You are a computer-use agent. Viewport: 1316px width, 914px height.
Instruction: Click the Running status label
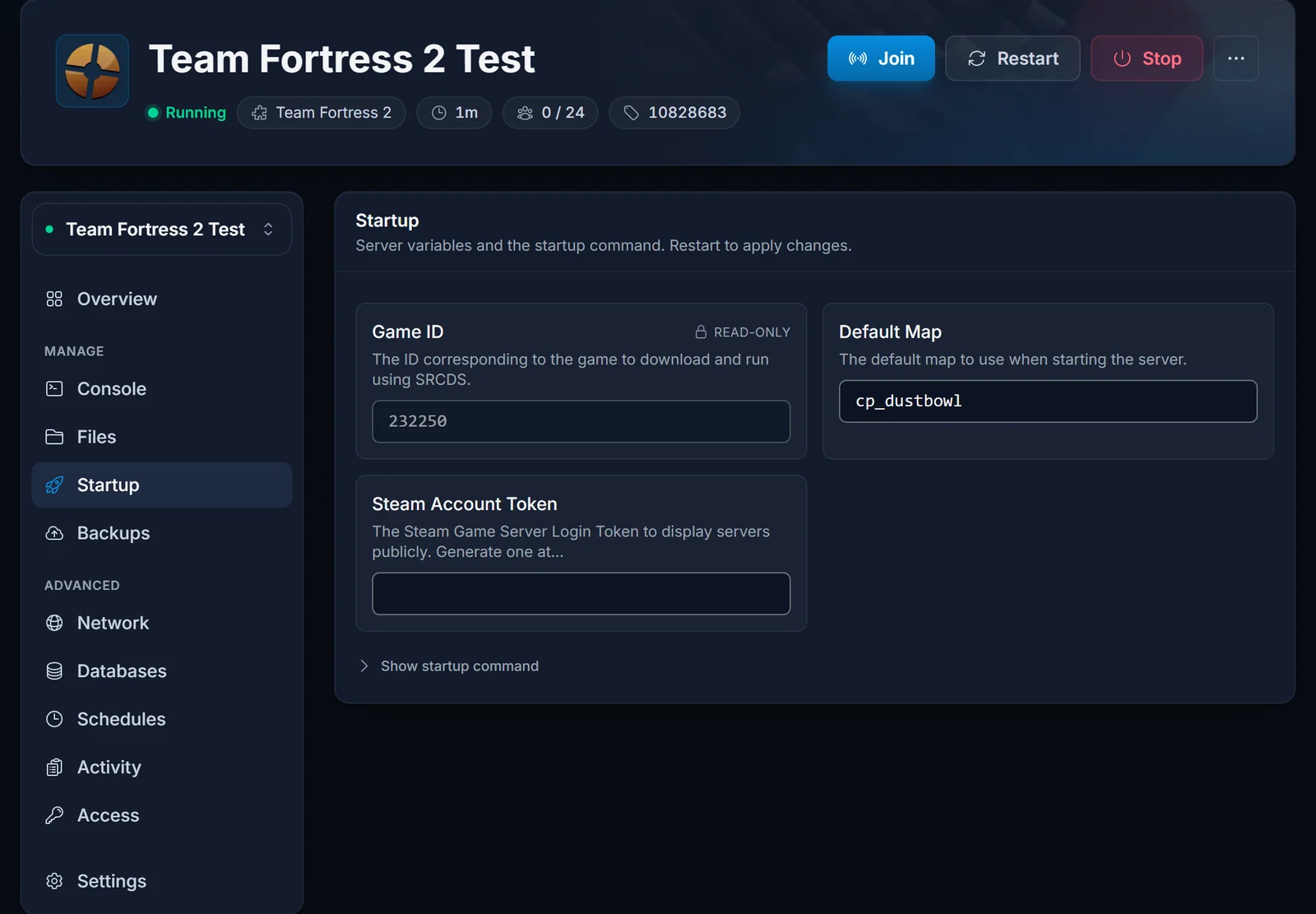(196, 113)
